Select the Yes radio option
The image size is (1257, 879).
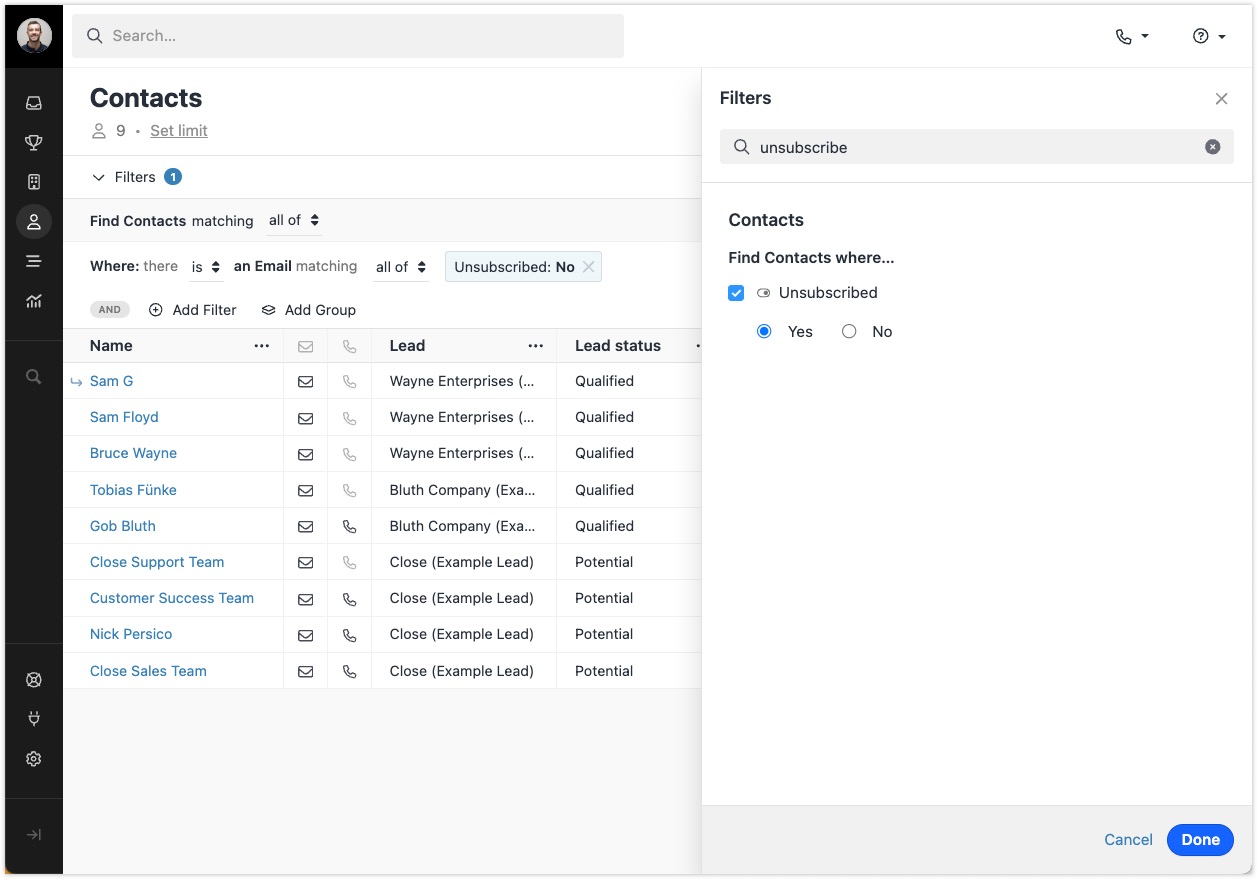[765, 332]
